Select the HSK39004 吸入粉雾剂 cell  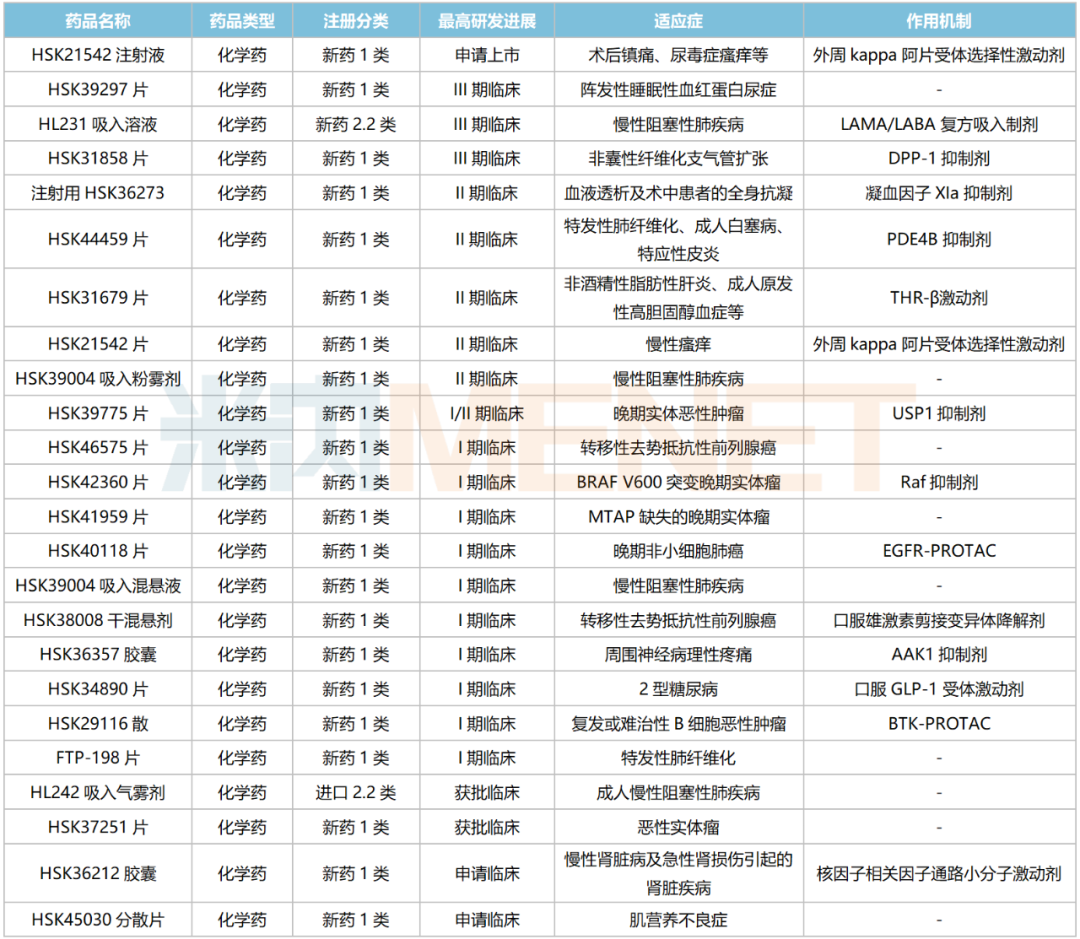pos(98,378)
